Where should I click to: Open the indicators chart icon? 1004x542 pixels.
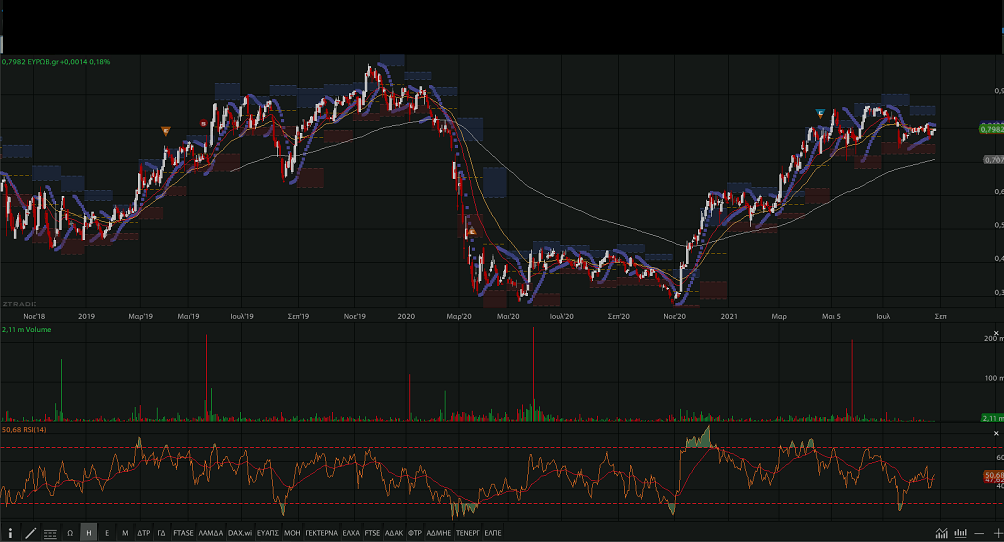pos(941,533)
